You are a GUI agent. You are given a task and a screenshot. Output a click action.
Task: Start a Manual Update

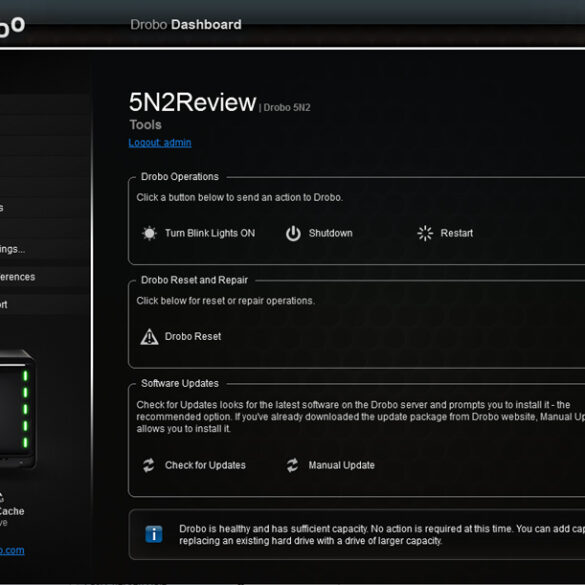(341, 465)
